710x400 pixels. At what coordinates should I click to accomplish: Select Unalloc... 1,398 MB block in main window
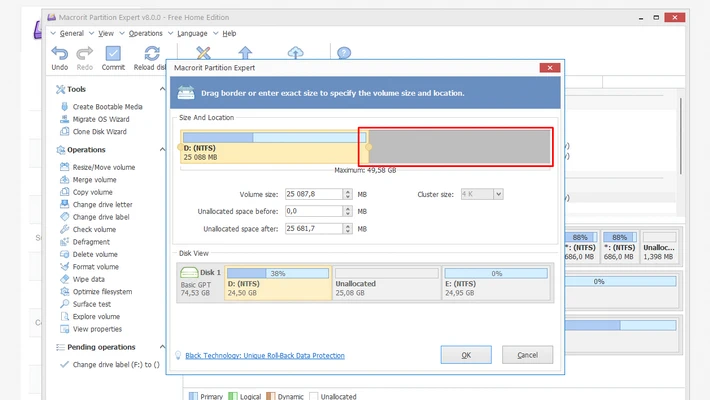(659, 247)
